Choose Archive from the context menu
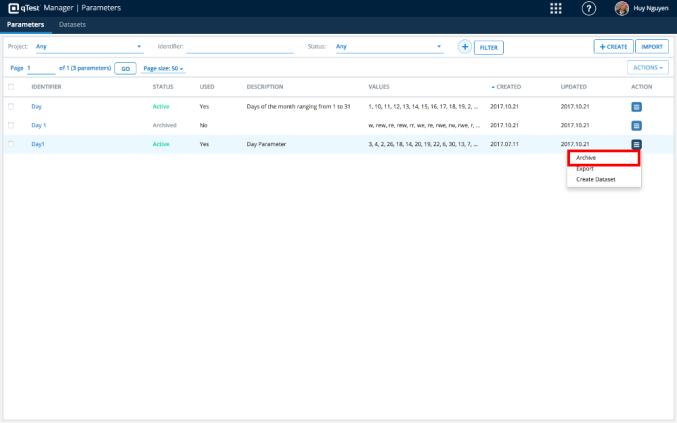Screen dimensions: 677x423 603,158
